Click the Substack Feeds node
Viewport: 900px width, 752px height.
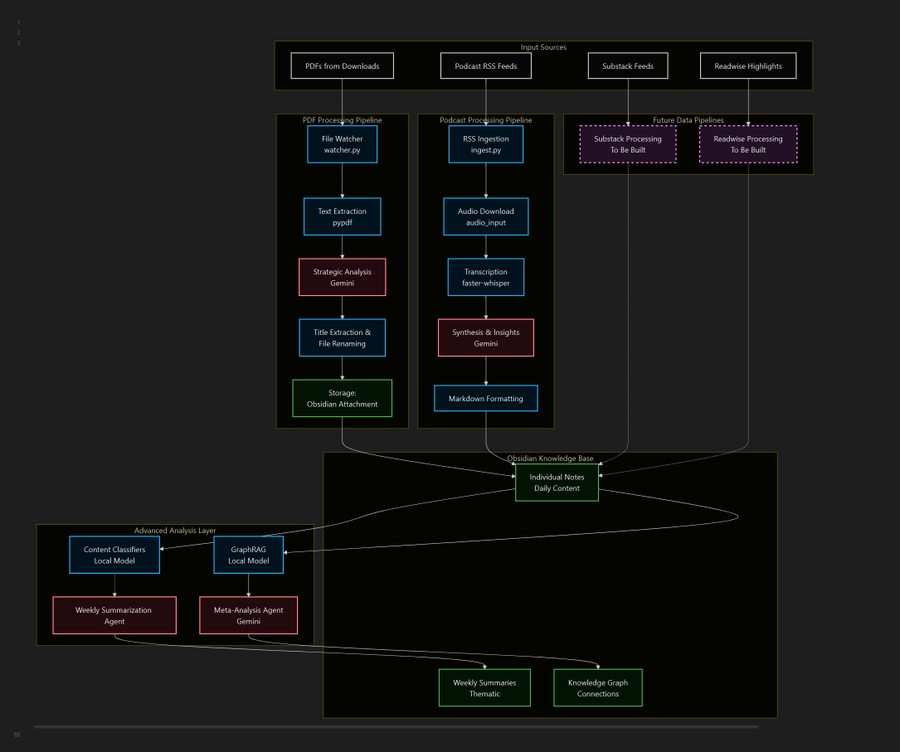point(628,66)
